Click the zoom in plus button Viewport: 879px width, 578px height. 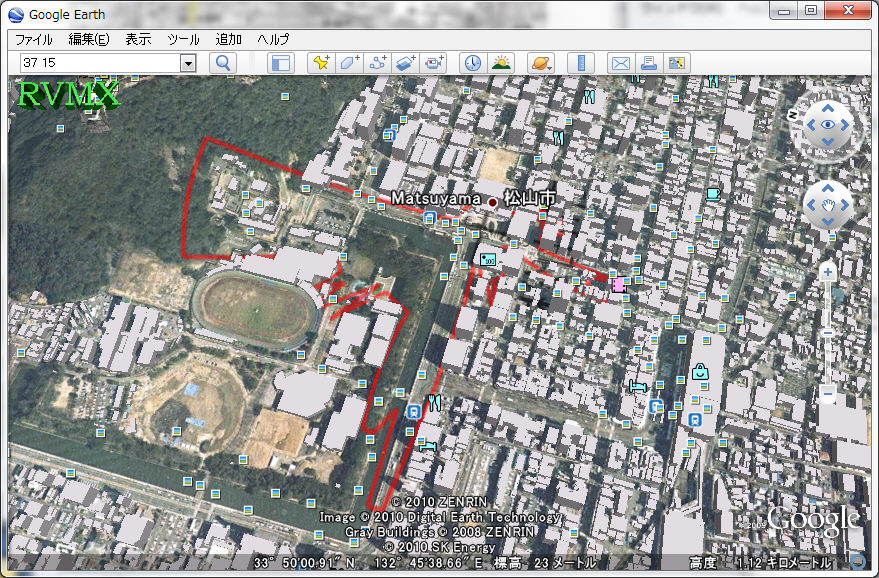(x=828, y=271)
